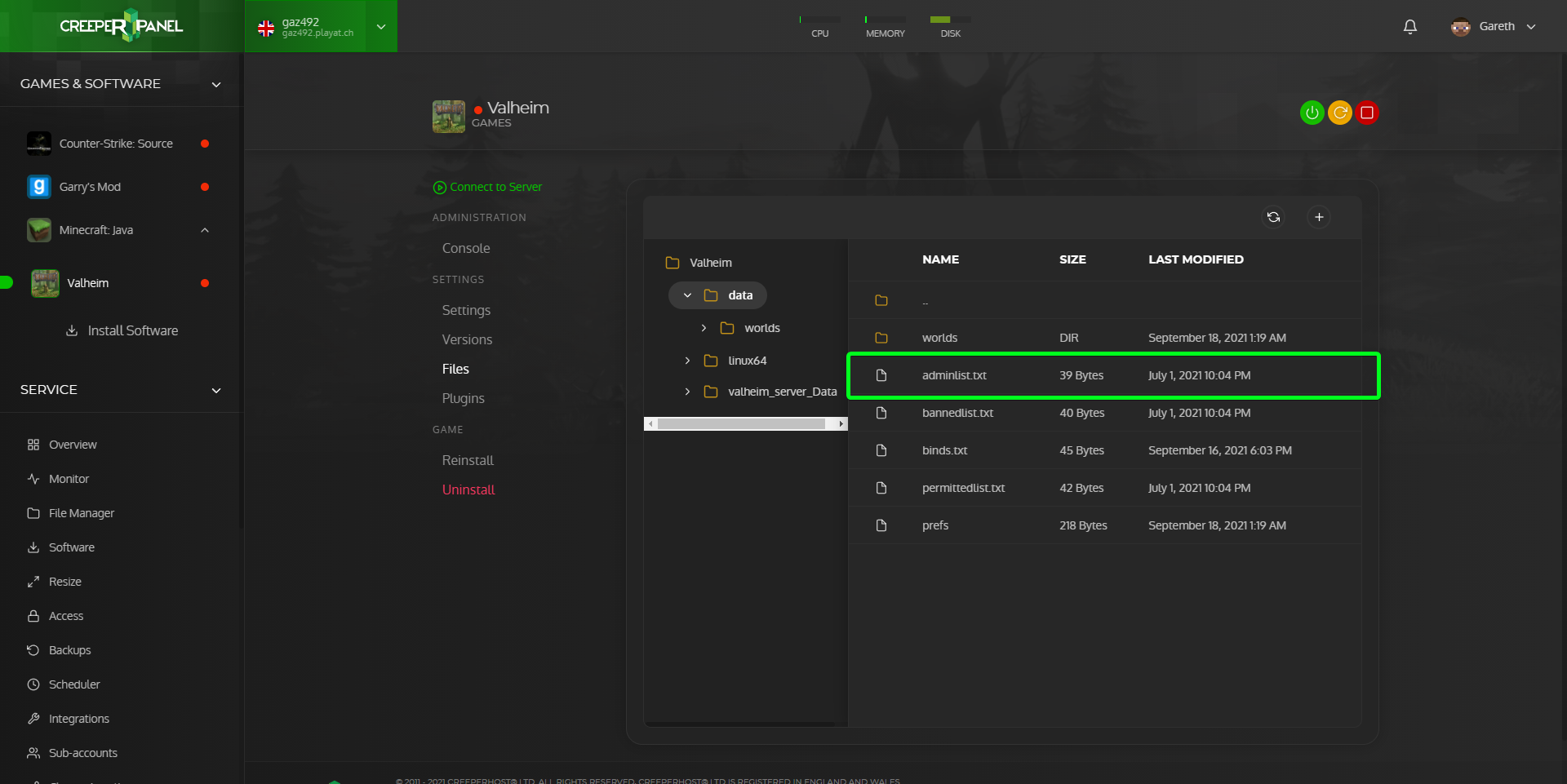Click the MEMORY usage meter
Screen dimensions: 1567x784
[885, 27]
